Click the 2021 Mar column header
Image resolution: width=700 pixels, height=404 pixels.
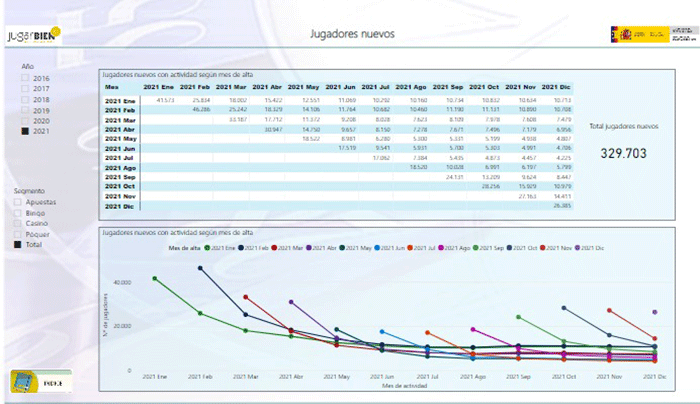point(231,87)
